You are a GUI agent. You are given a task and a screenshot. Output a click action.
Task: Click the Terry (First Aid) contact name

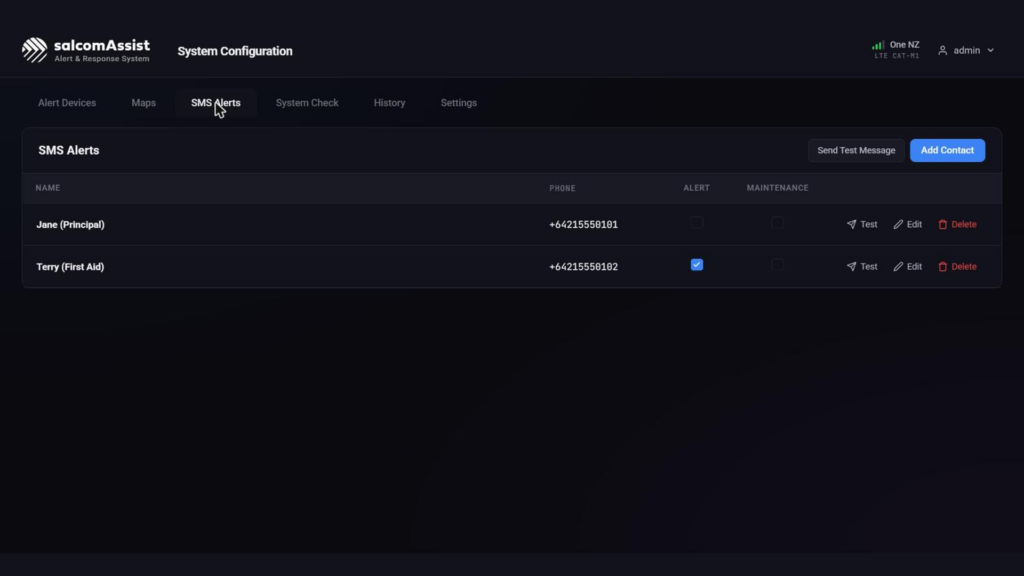click(71, 266)
